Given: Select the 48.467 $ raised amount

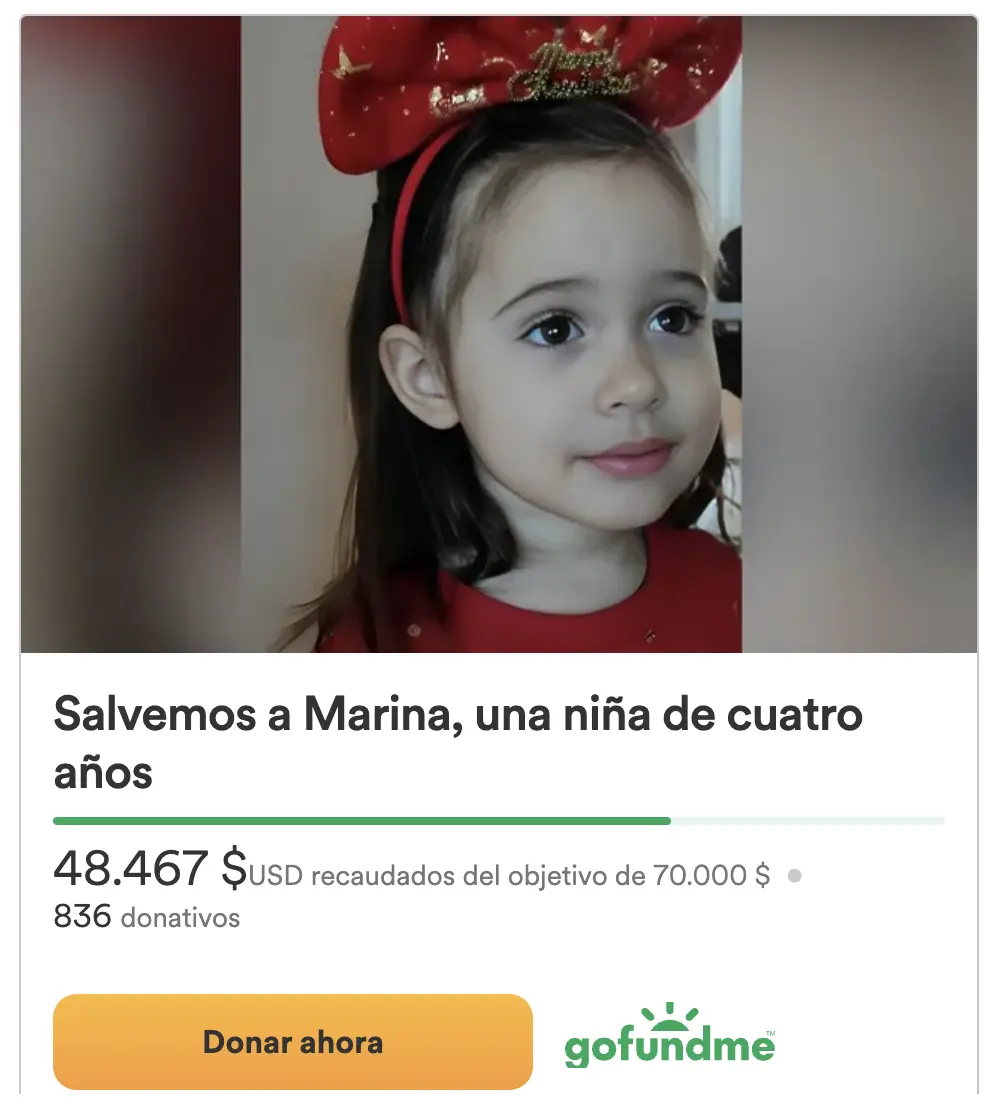Looking at the screenshot, I should coord(150,868).
